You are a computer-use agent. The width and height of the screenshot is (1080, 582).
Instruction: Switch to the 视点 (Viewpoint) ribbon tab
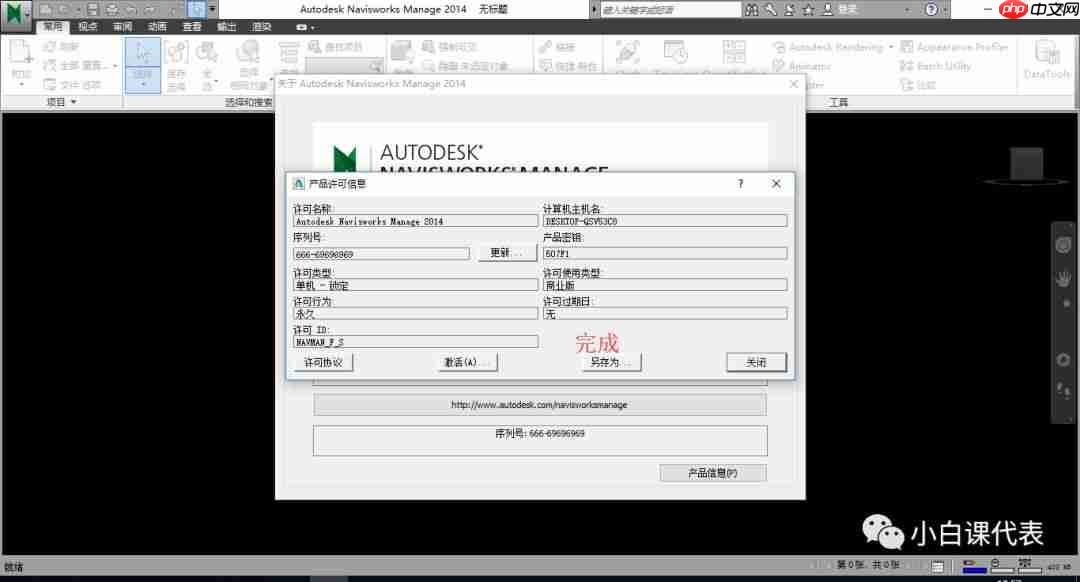(87, 26)
